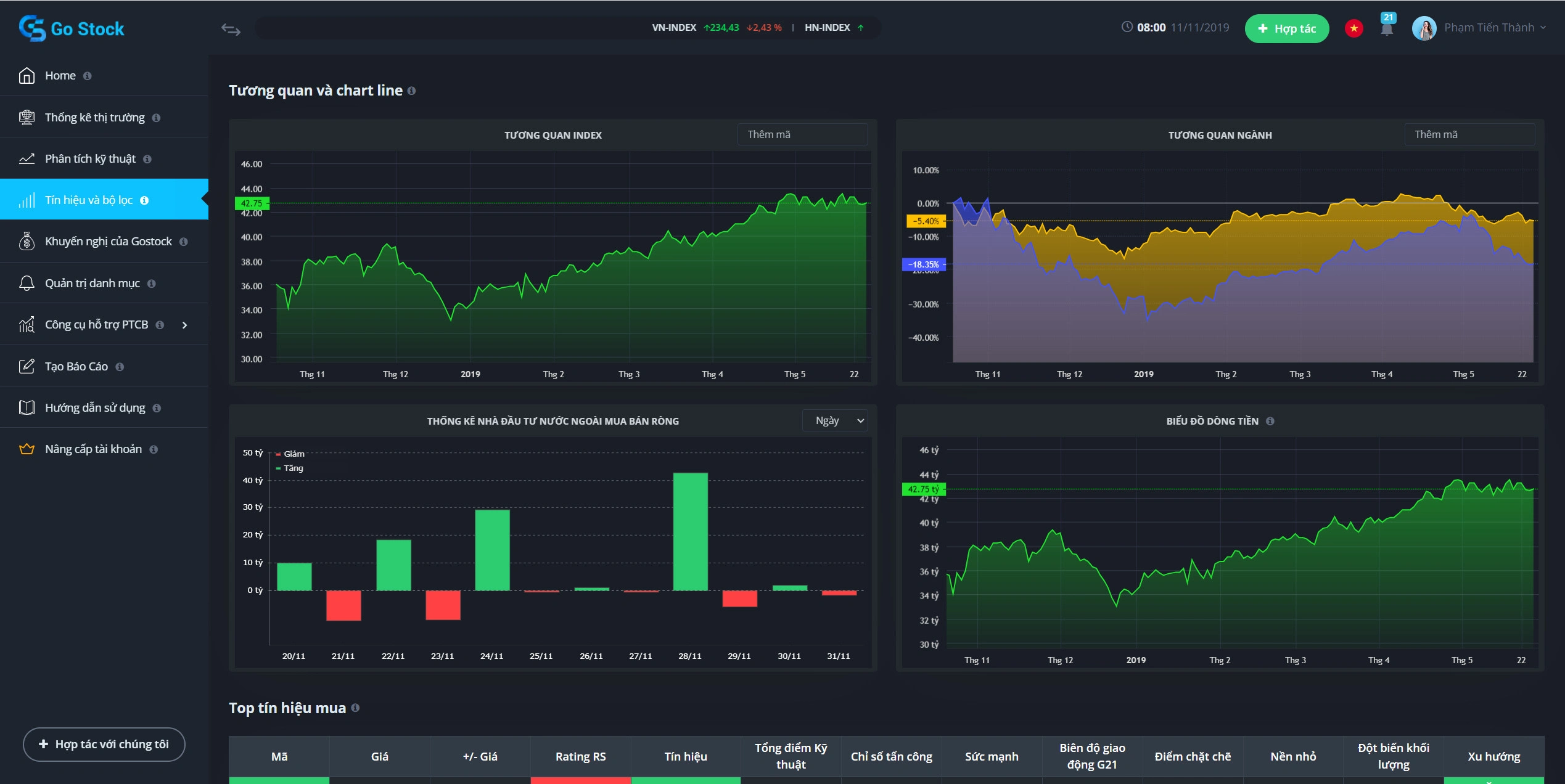Open the notifications bell
Screen dimensions: 1565x784
click(1387, 28)
